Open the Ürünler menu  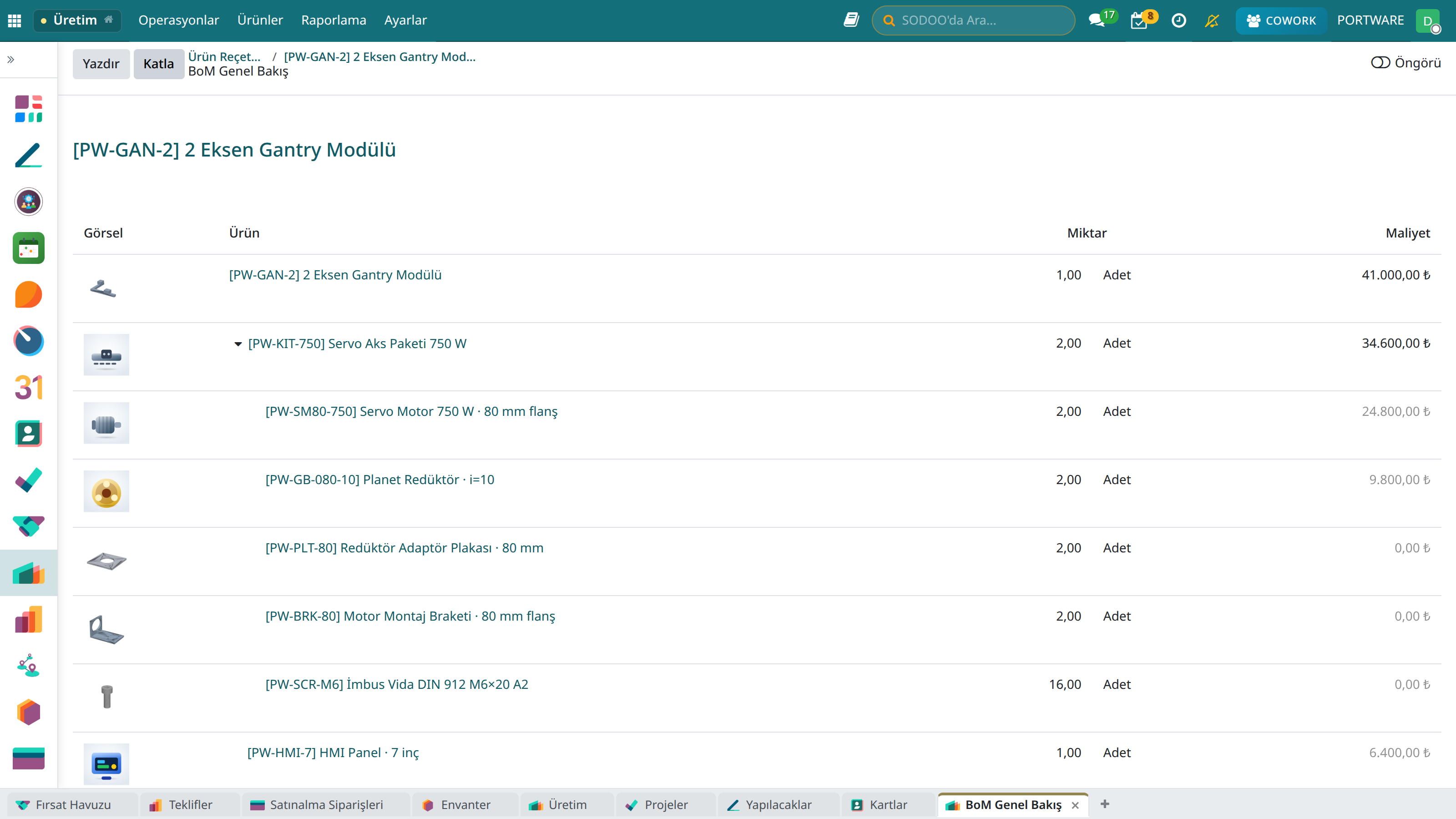pyautogui.click(x=260, y=20)
